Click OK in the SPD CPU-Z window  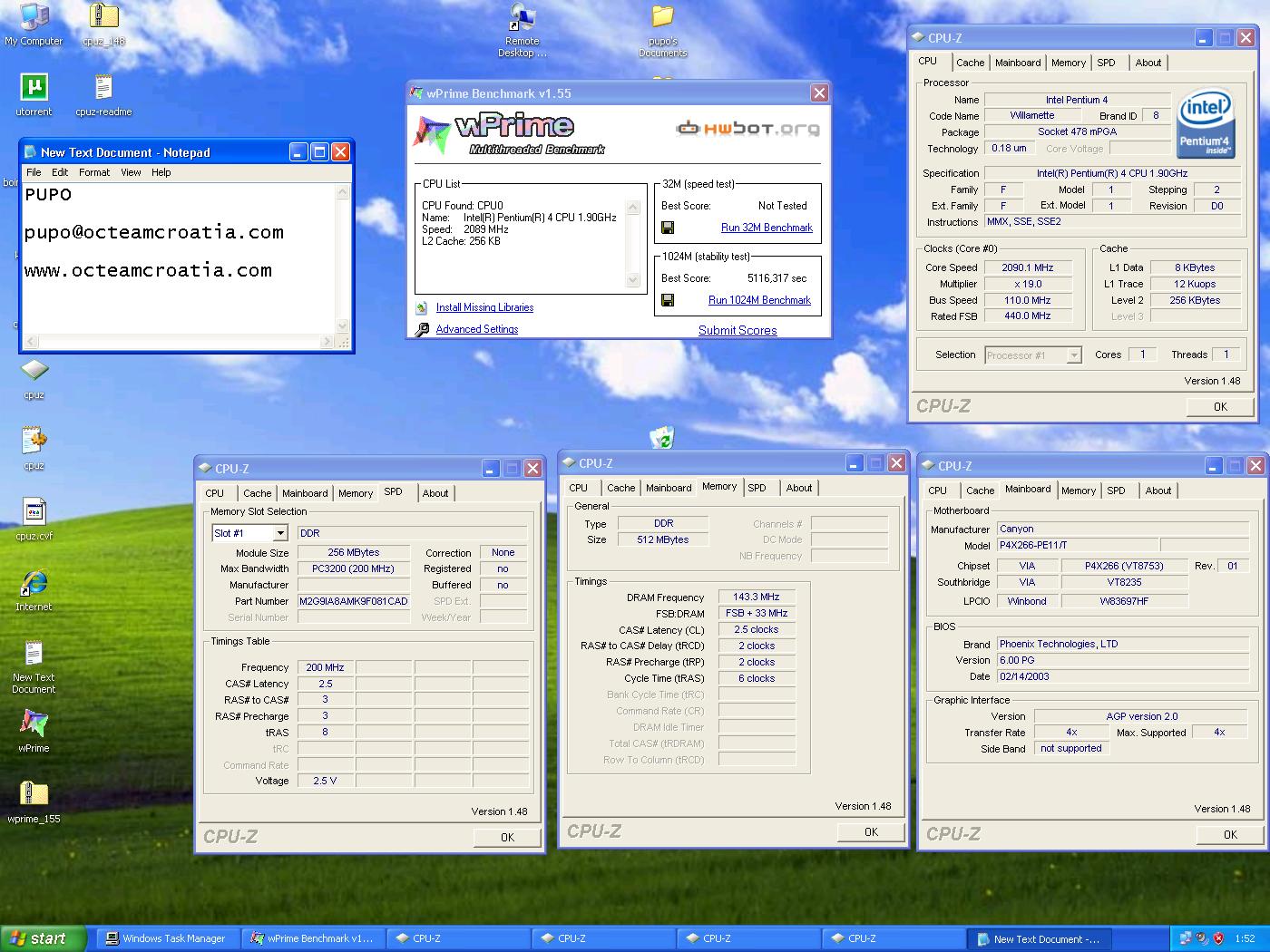507,838
